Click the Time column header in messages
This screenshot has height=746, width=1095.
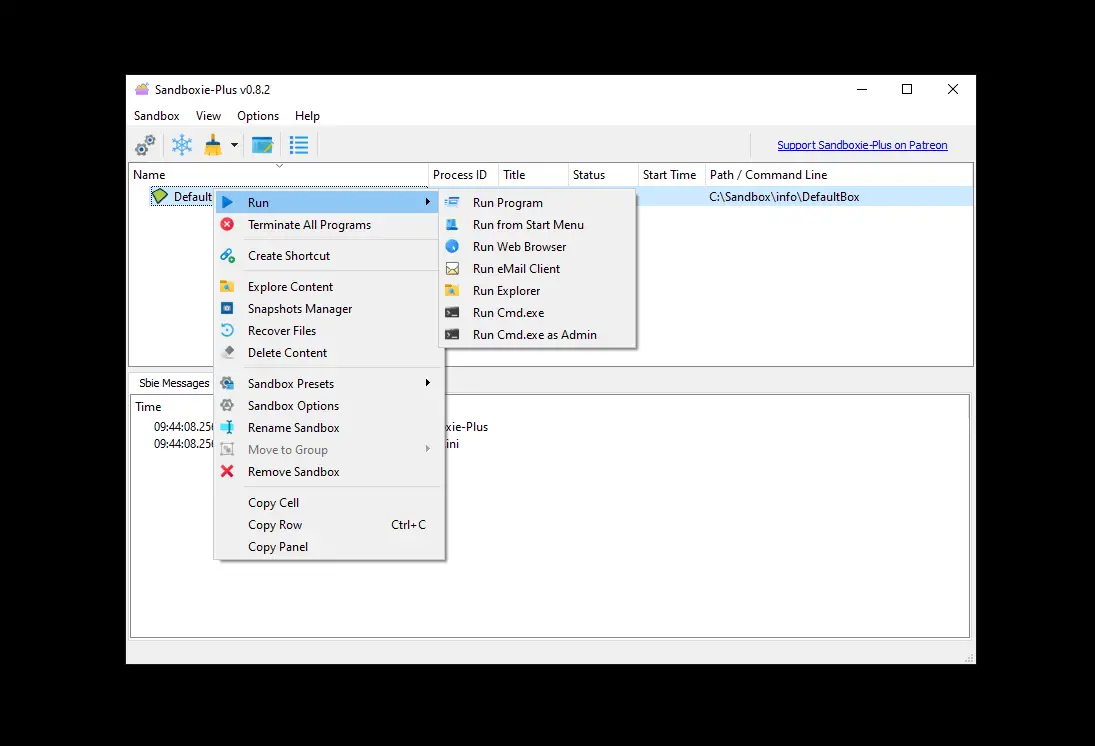pos(148,407)
